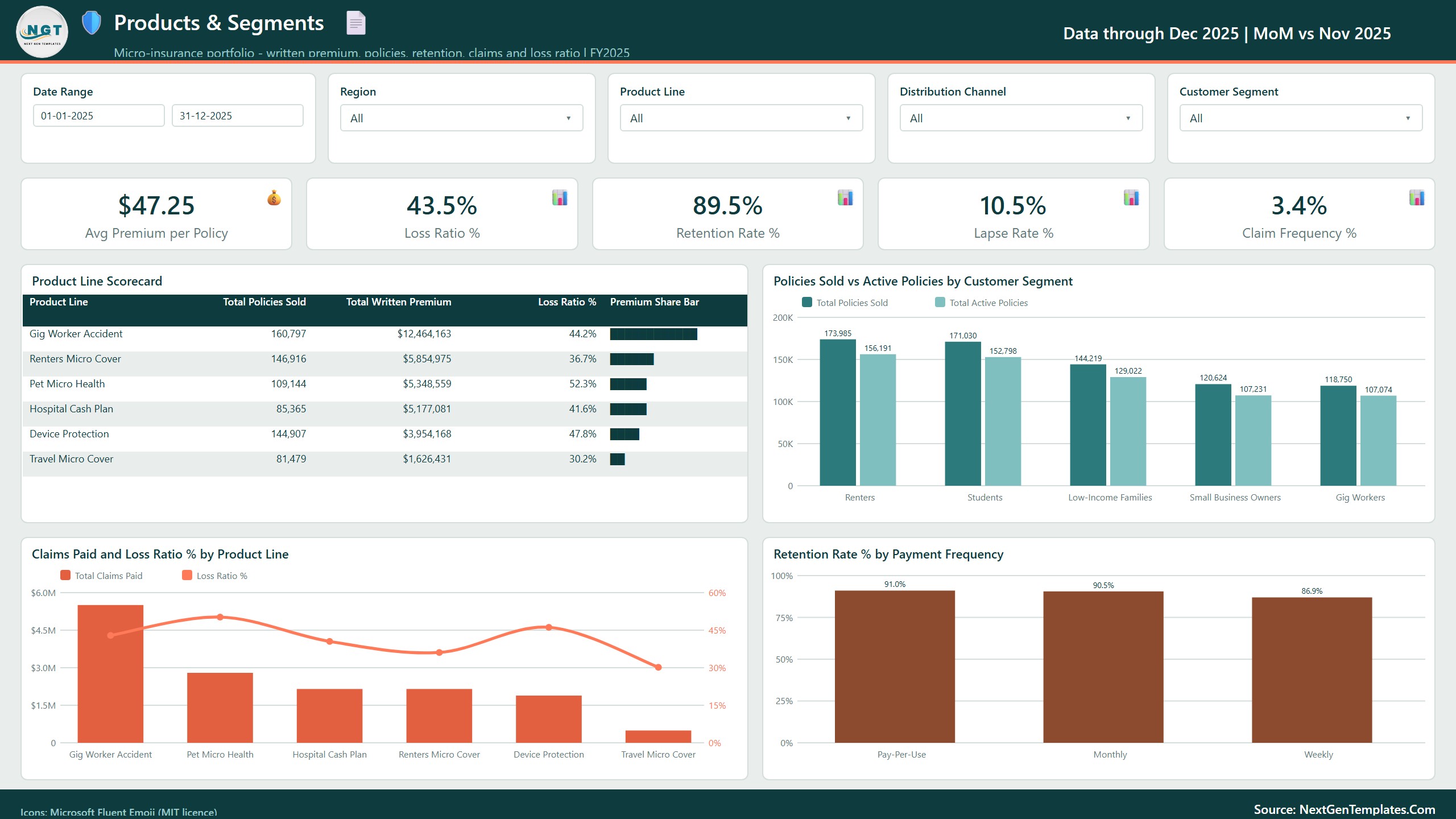
Task: Open the Customer Segment dropdown
Action: pyautogui.click(x=1301, y=118)
